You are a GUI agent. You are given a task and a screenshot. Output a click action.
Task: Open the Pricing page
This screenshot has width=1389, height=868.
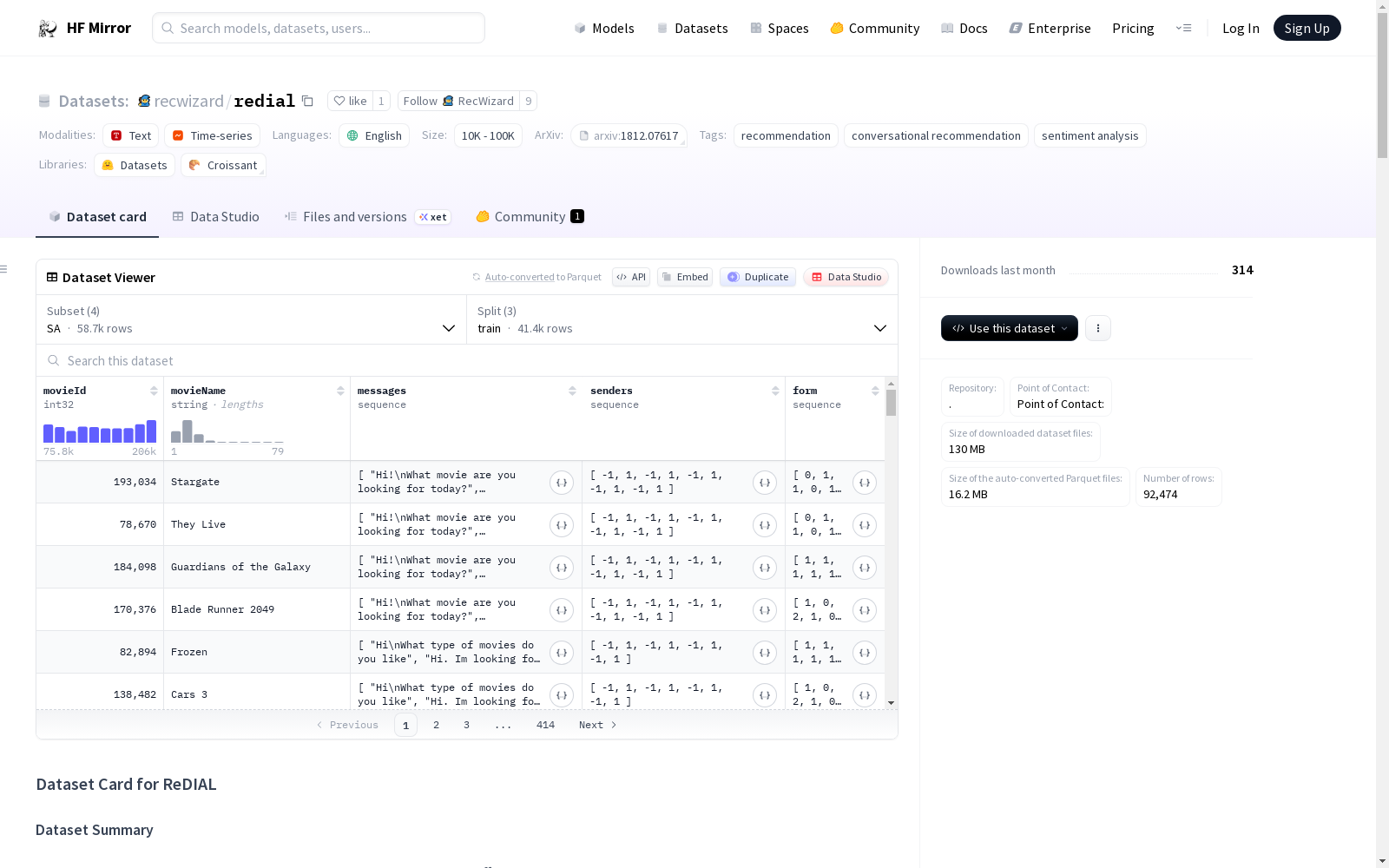(1133, 28)
